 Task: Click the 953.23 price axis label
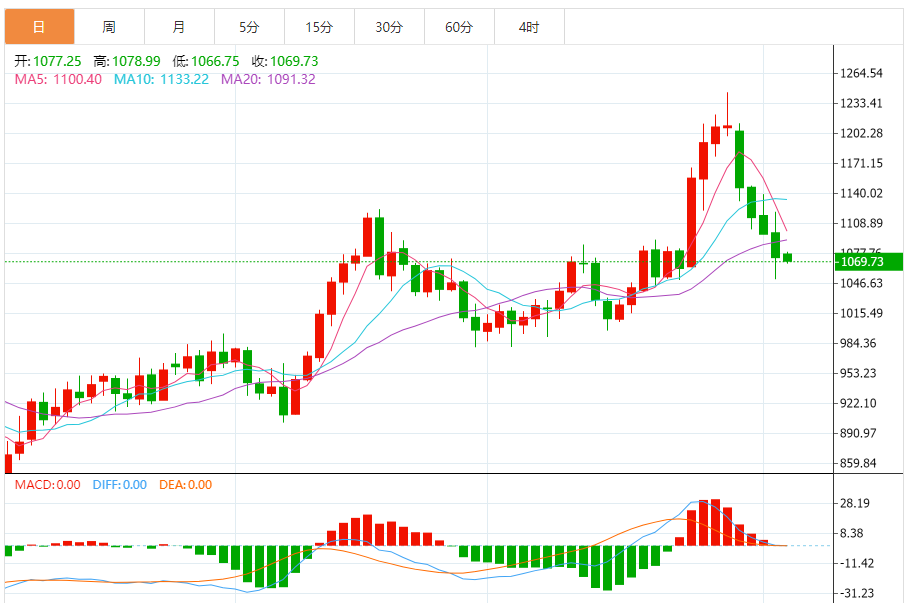point(858,374)
